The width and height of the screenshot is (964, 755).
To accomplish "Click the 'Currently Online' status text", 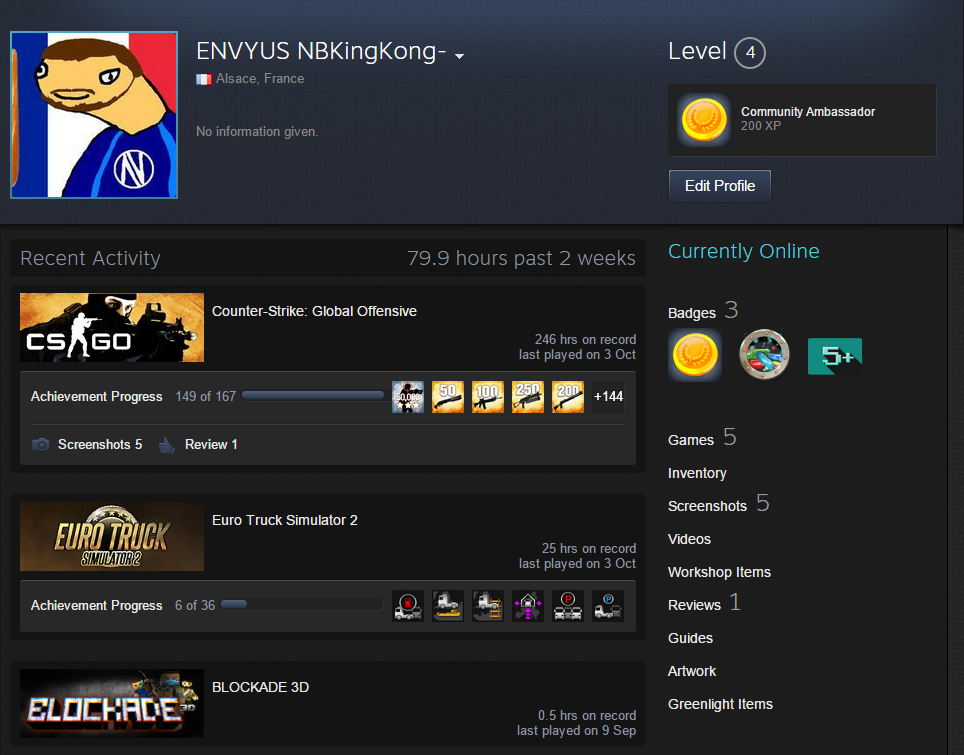I will click(744, 251).
